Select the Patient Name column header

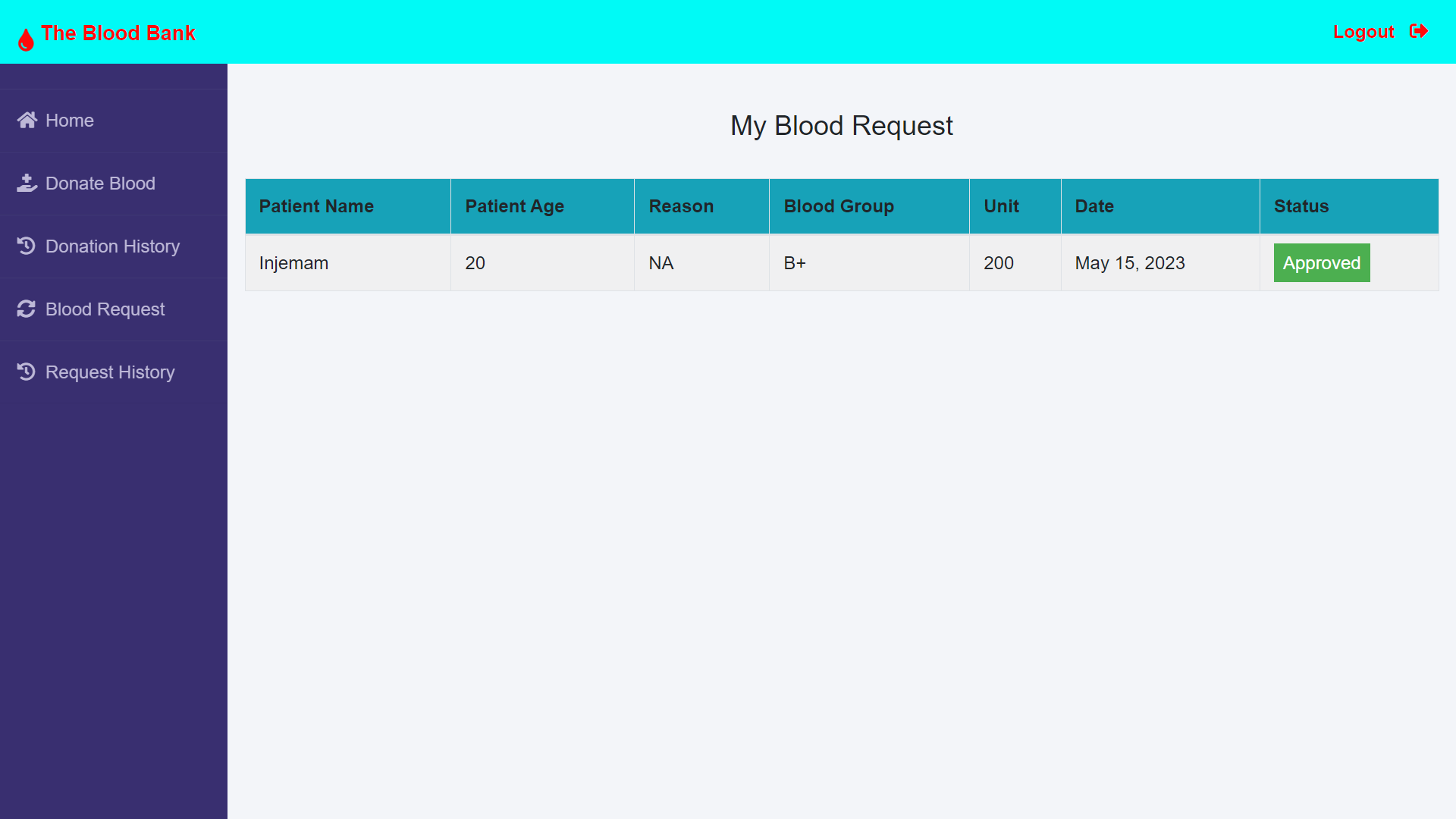tap(316, 206)
